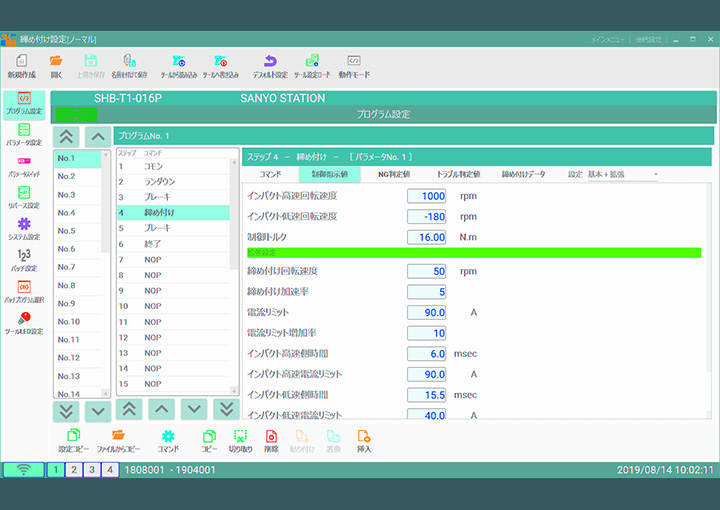Viewport: 720px width, 510px height.
Task: Switch to the NG判定値 tab
Action: click(x=393, y=174)
